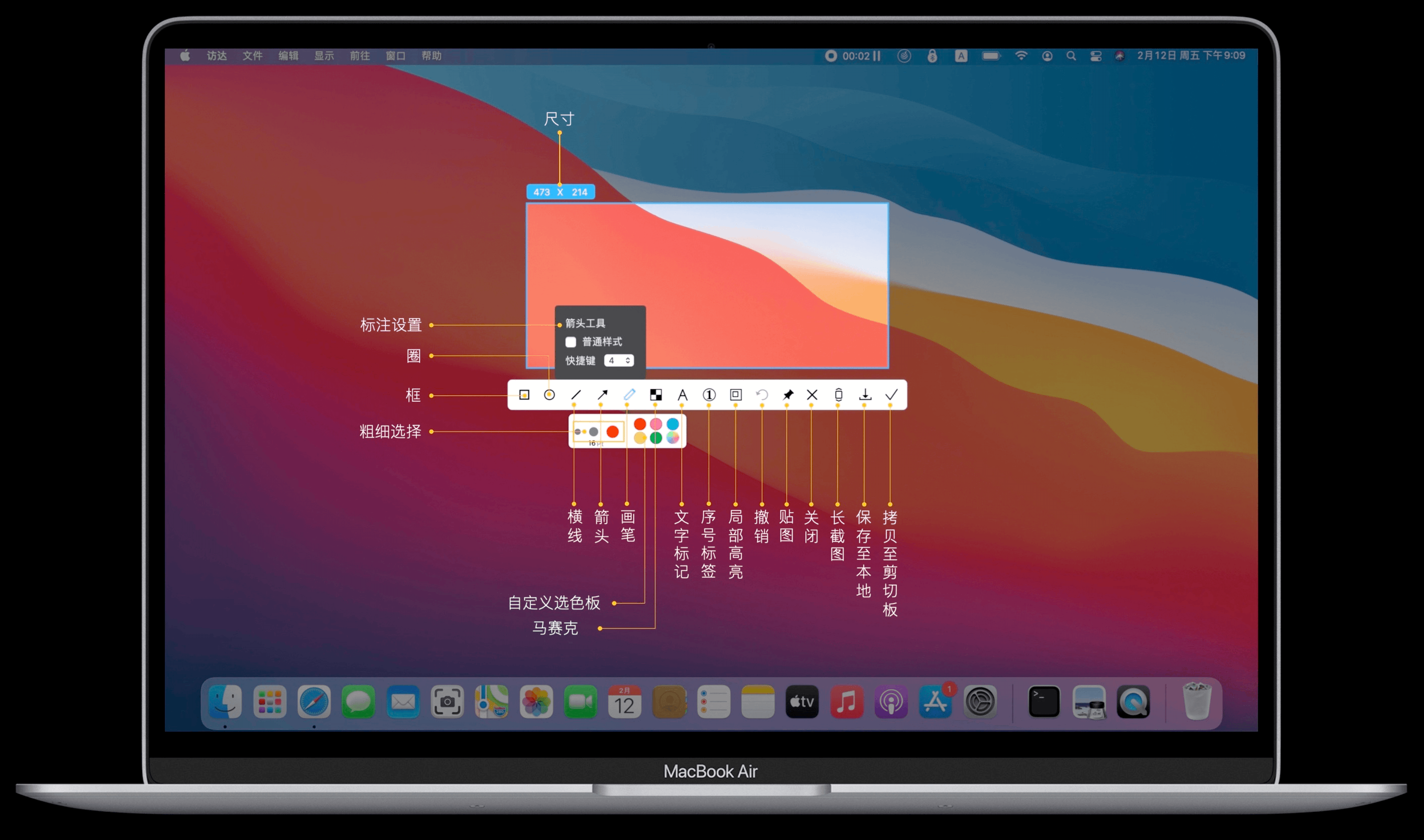Save the screenshot to local disk

(x=865, y=394)
